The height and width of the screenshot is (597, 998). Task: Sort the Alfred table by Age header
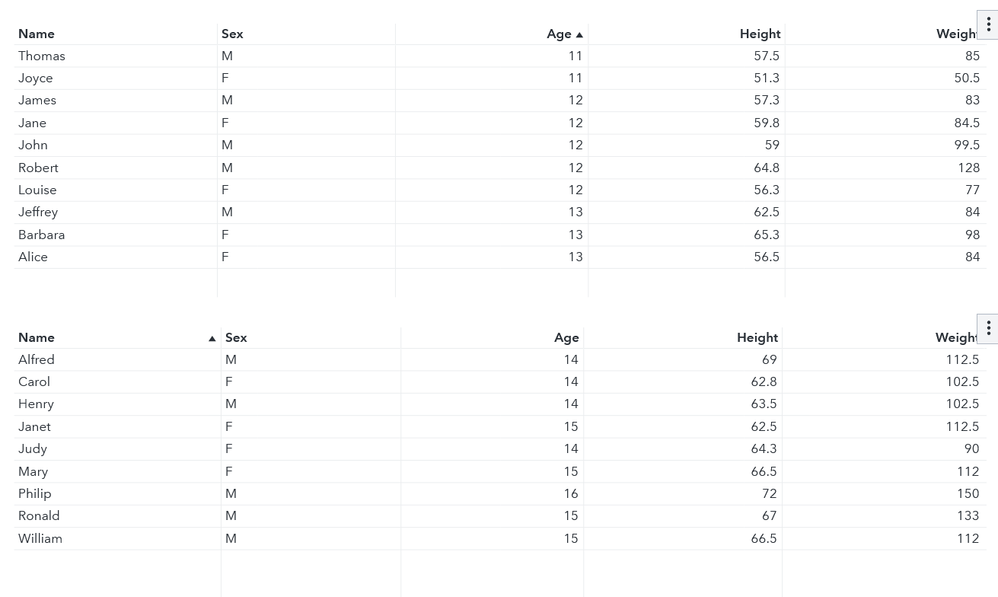566,338
